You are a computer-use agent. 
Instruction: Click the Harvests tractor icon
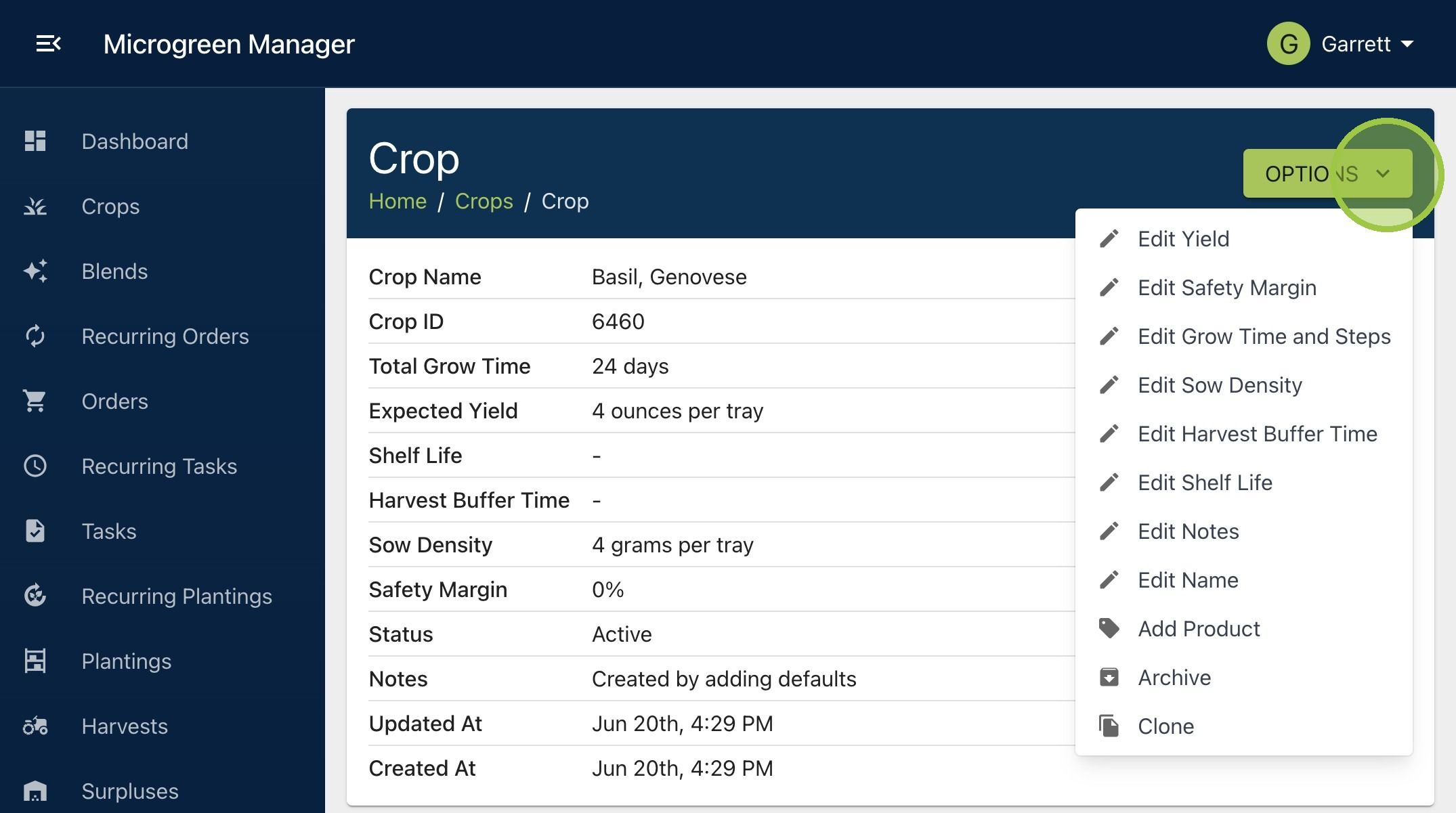coord(35,726)
